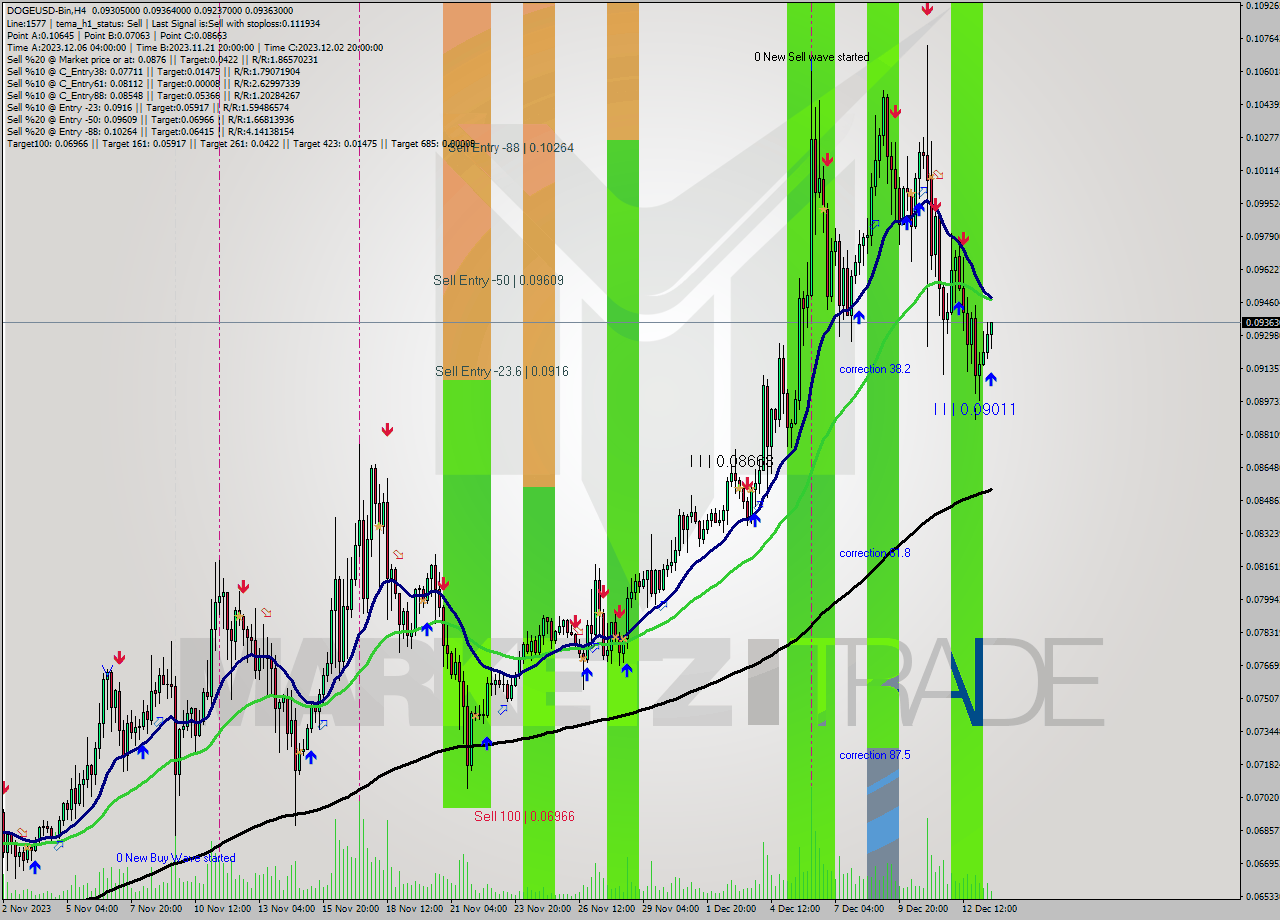Viewport: 1280px width, 920px height.
Task: Click the 0.08323 price axis value
Action: coord(1261,534)
